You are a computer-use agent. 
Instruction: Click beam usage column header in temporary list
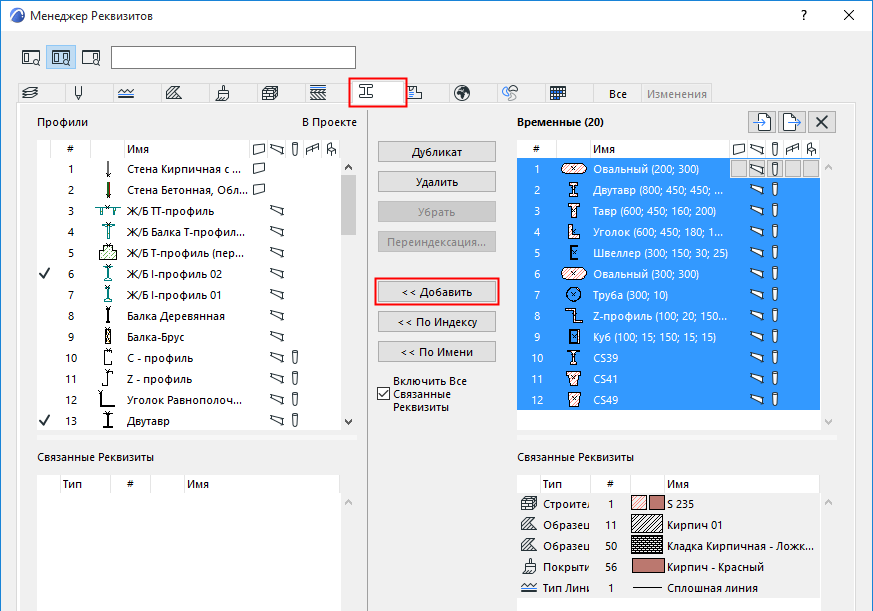click(757, 149)
